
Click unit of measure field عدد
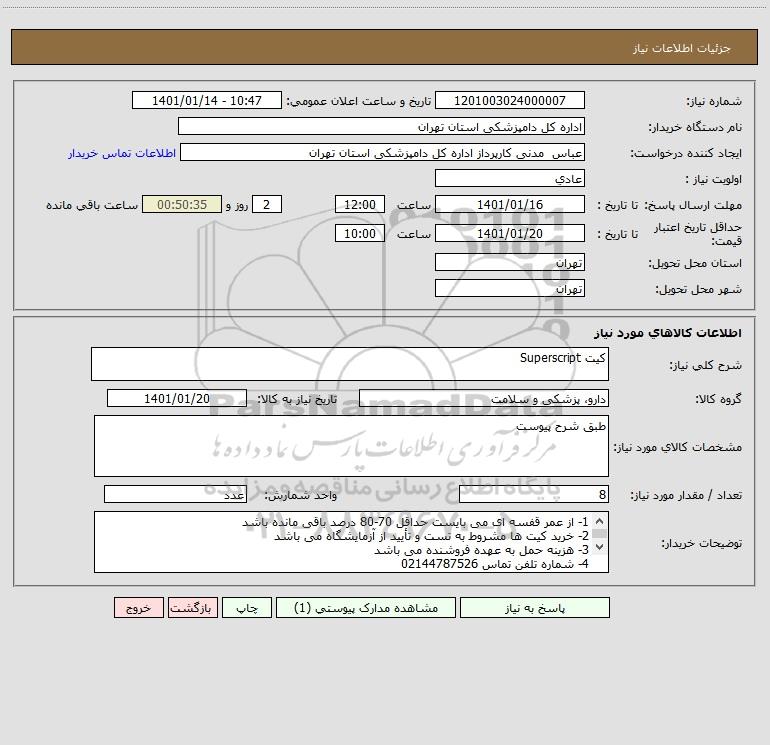[x=175, y=494]
